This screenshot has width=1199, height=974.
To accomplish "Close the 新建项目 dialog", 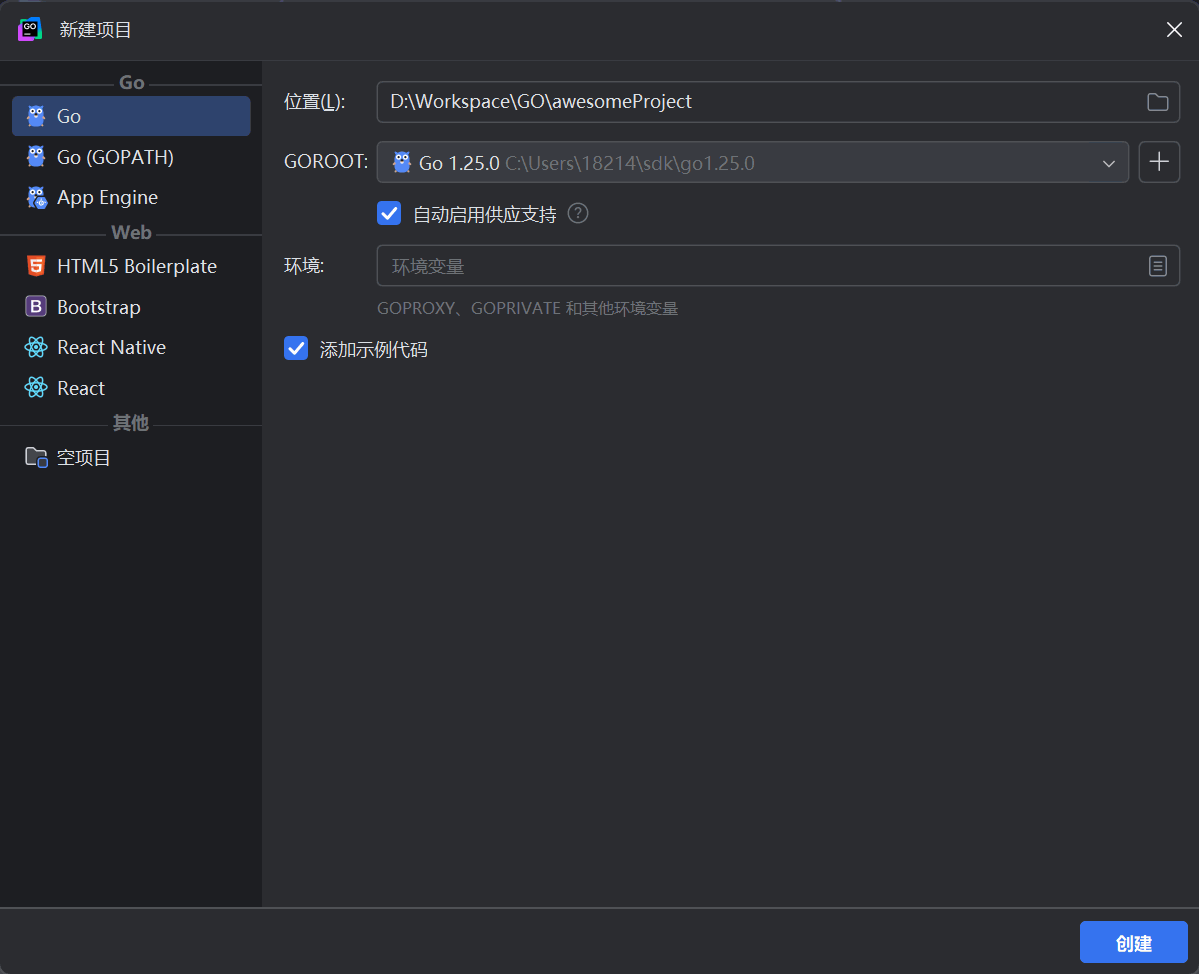I will 1174,29.
